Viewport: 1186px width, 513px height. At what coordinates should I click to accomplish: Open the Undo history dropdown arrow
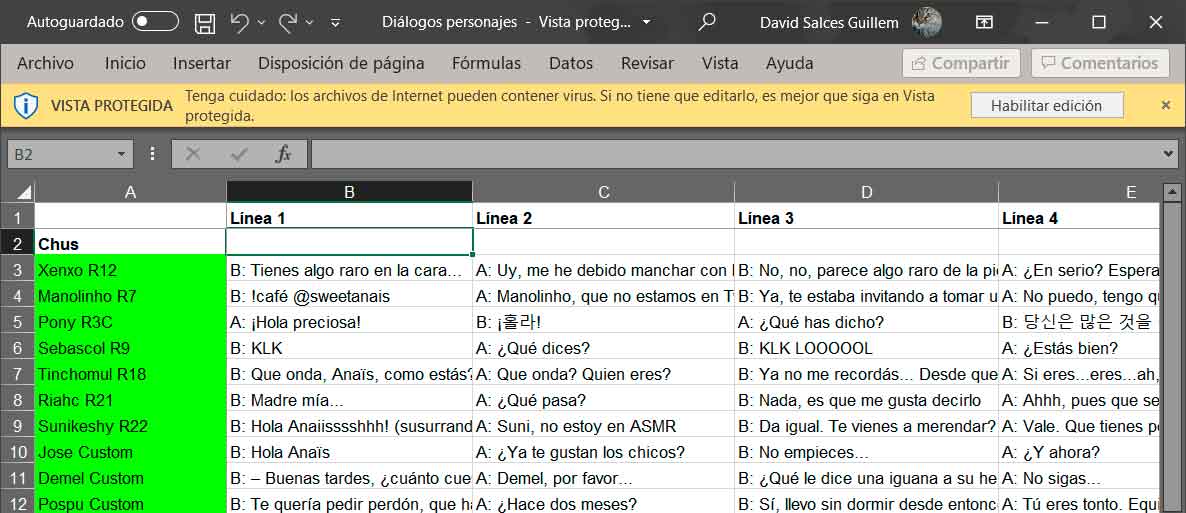click(x=261, y=22)
